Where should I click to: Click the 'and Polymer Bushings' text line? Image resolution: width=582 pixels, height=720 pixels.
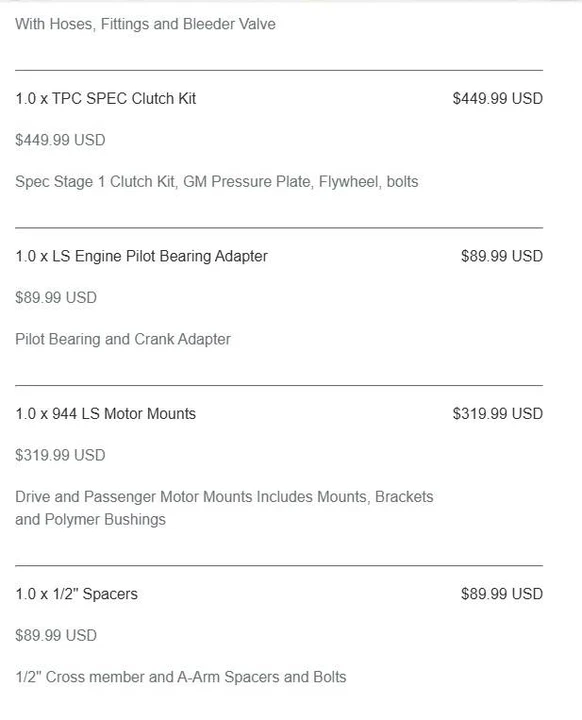pos(90,519)
